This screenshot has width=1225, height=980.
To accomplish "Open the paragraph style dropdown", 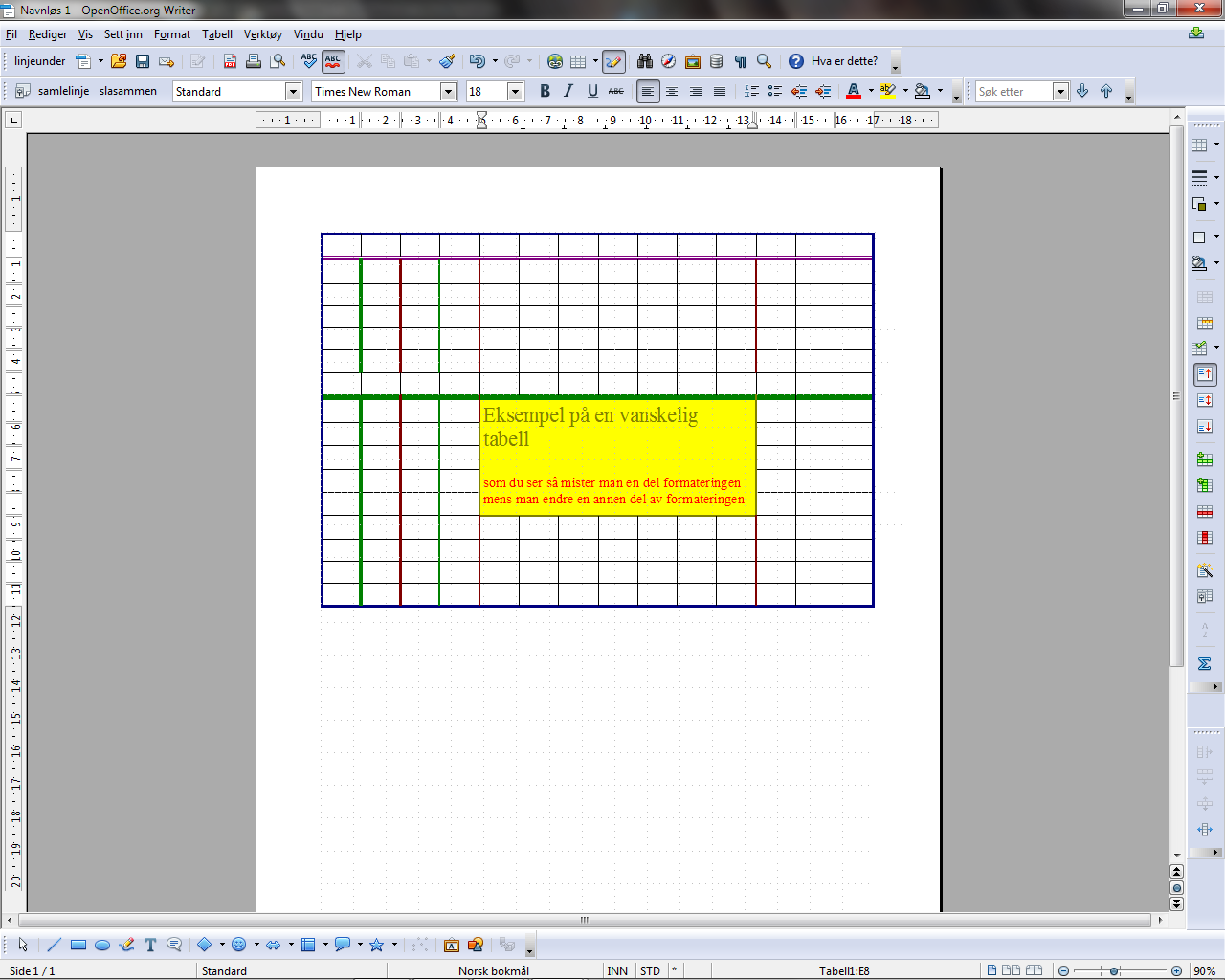I will pos(293,92).
